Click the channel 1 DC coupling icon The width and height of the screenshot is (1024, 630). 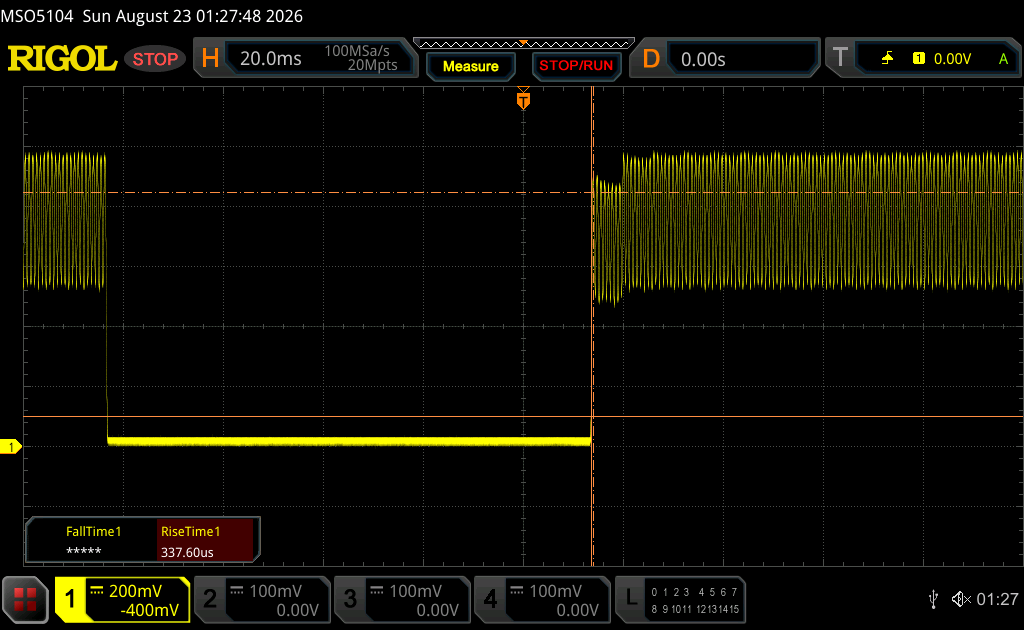coord(97,591)
